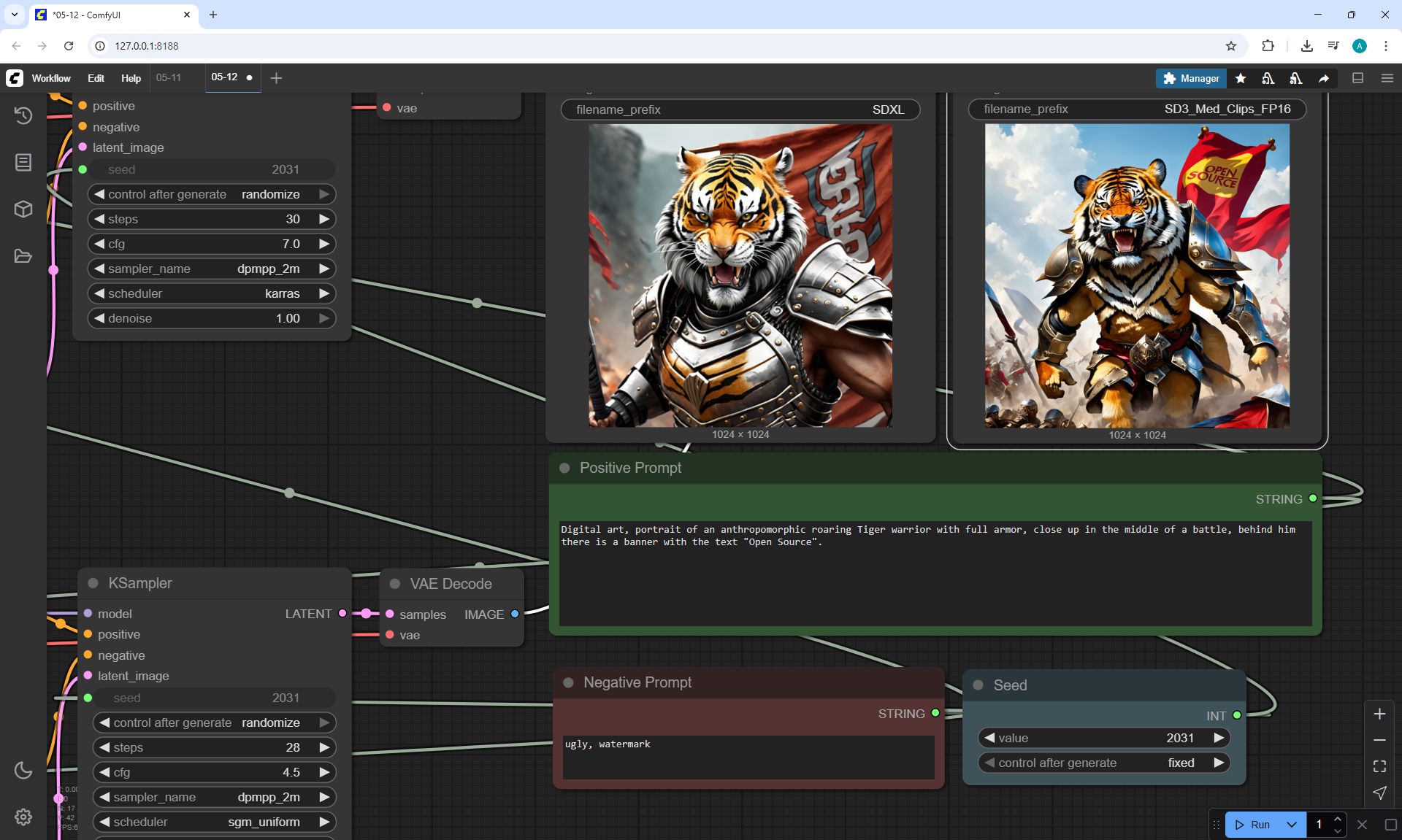Open the queue history sidebar icon

click(23, 115)
